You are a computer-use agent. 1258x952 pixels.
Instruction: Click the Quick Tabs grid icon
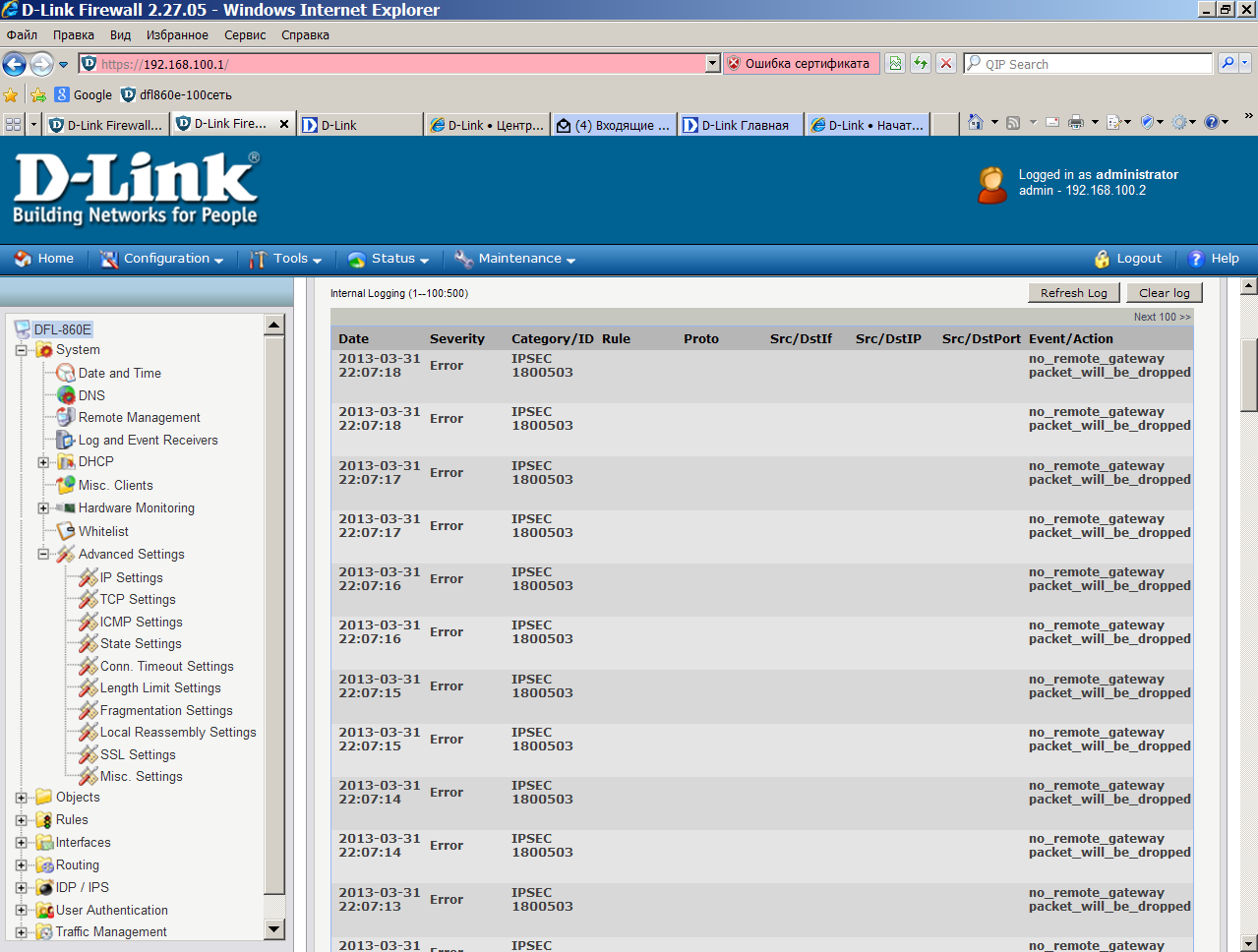[x=14, y=125]
